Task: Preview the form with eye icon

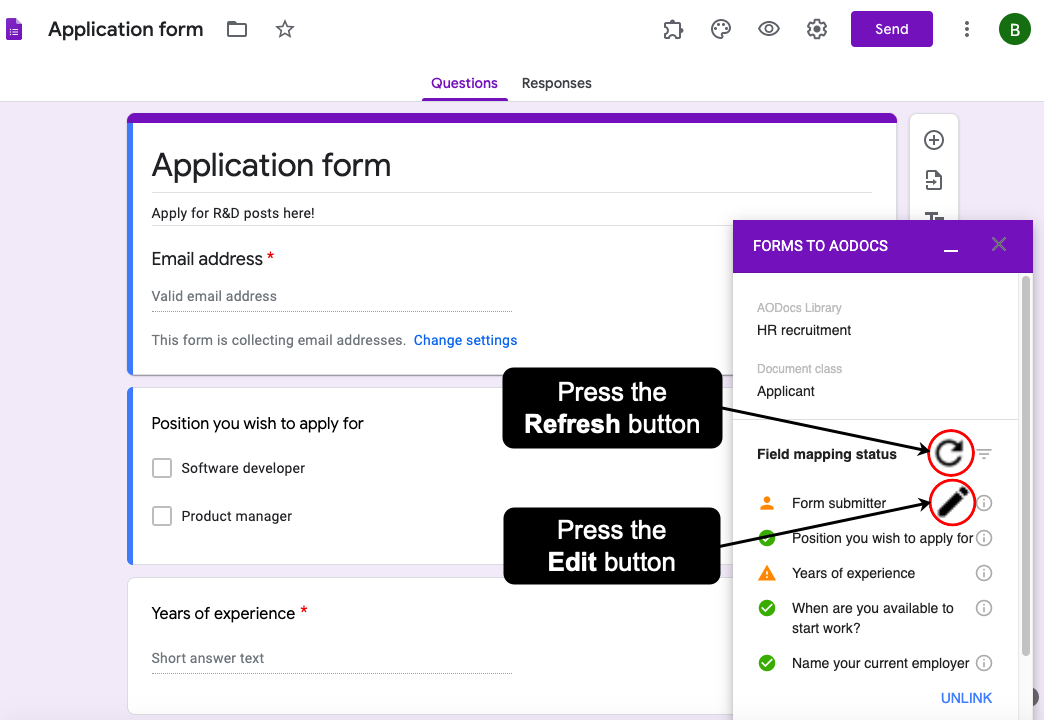Action: [x=768, y=29]
